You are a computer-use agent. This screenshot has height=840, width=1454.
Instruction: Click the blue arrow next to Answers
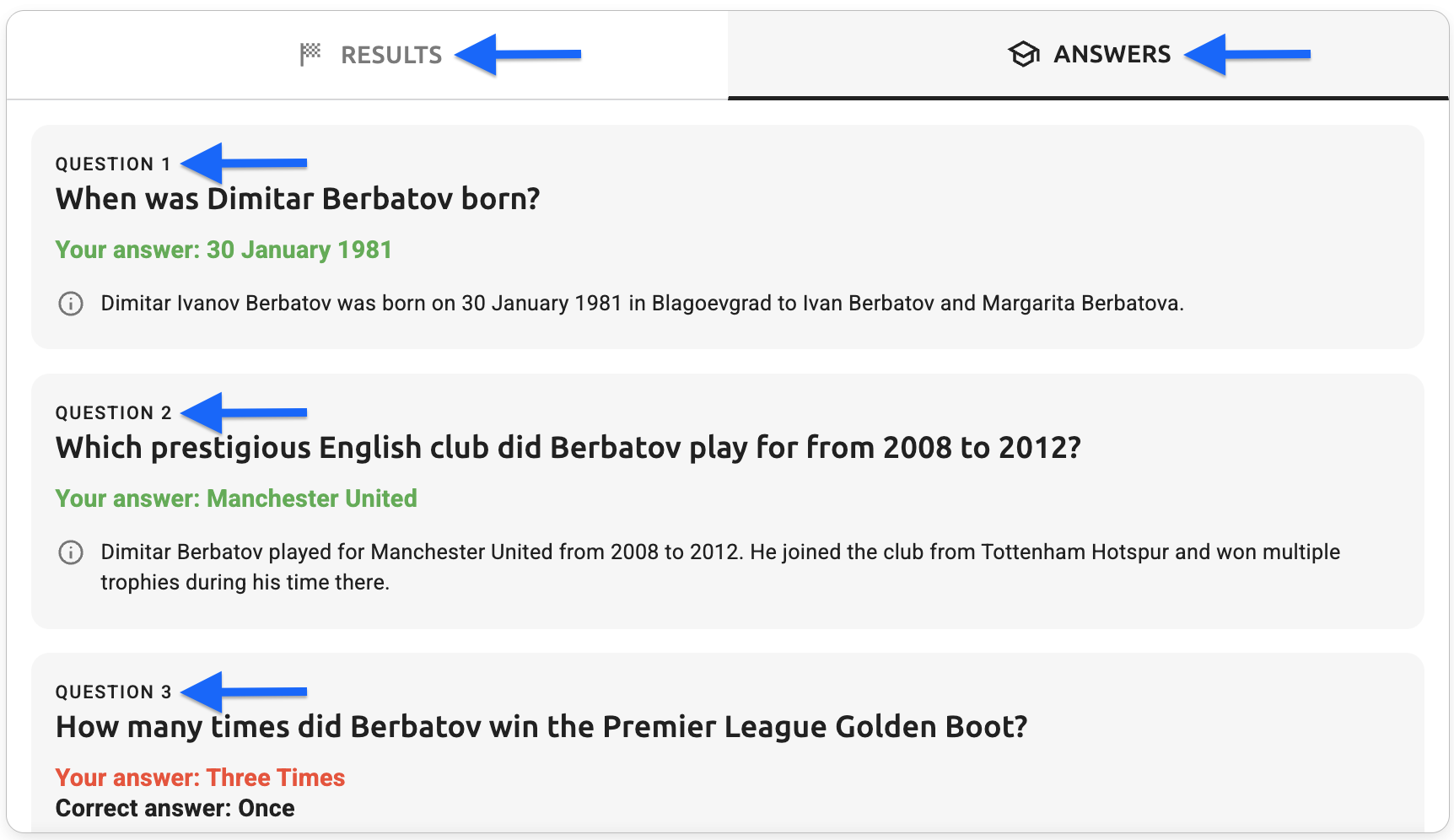pos(1247,55)
